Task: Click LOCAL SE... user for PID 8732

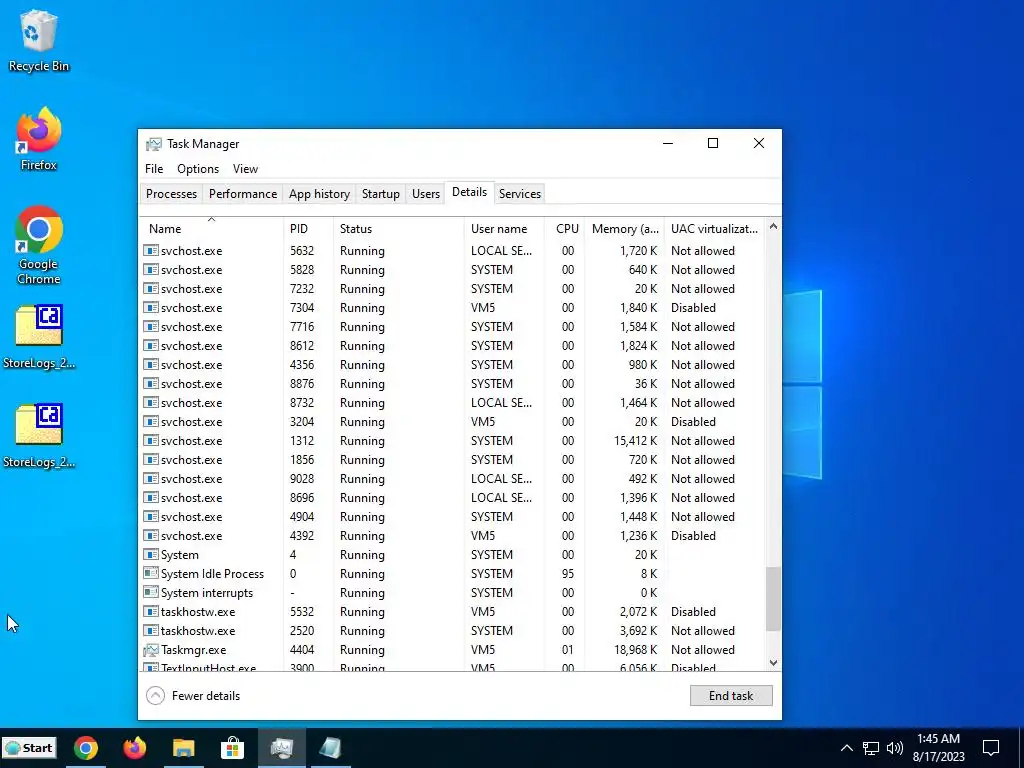Action: coord(501,403)
